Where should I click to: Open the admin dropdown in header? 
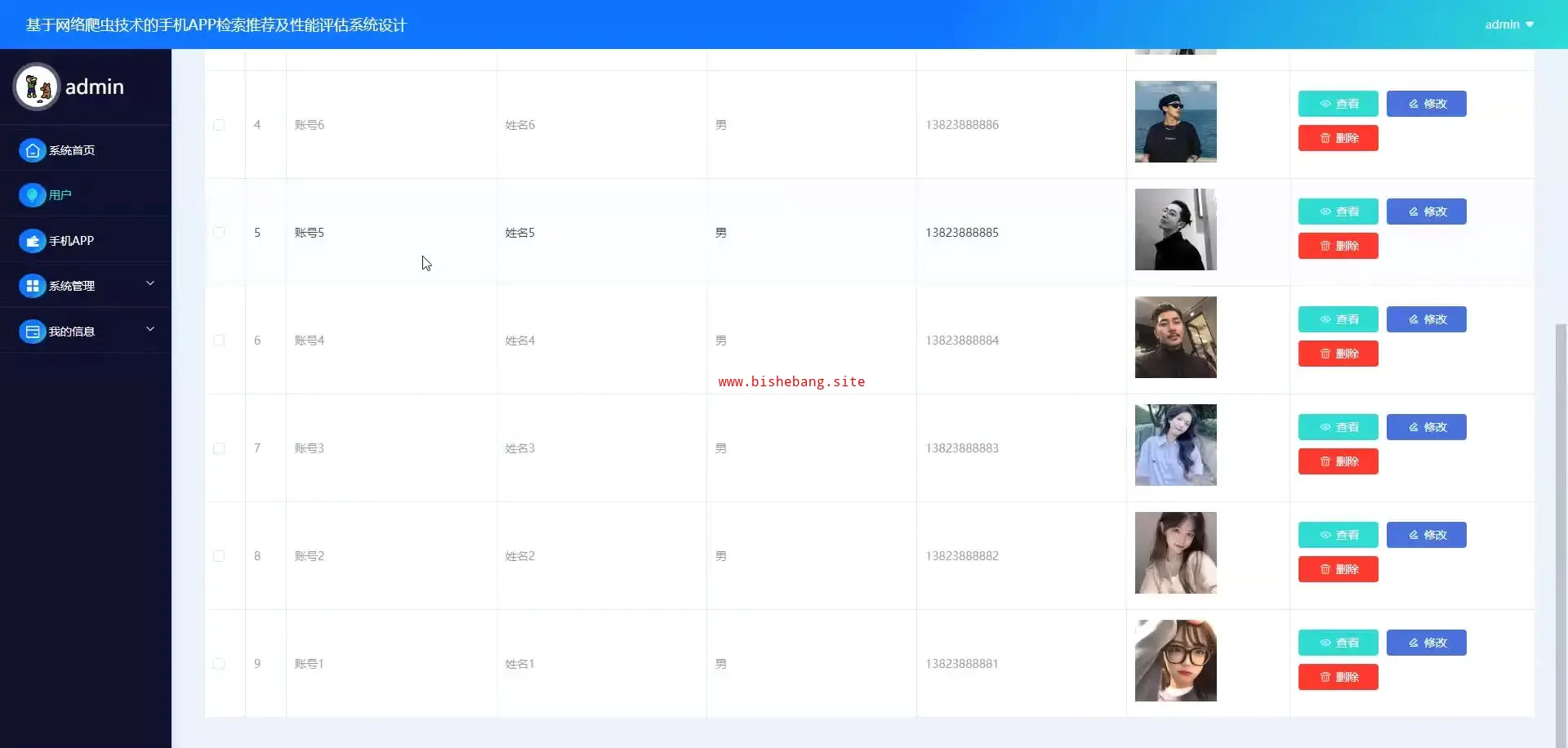(1509, 24)
